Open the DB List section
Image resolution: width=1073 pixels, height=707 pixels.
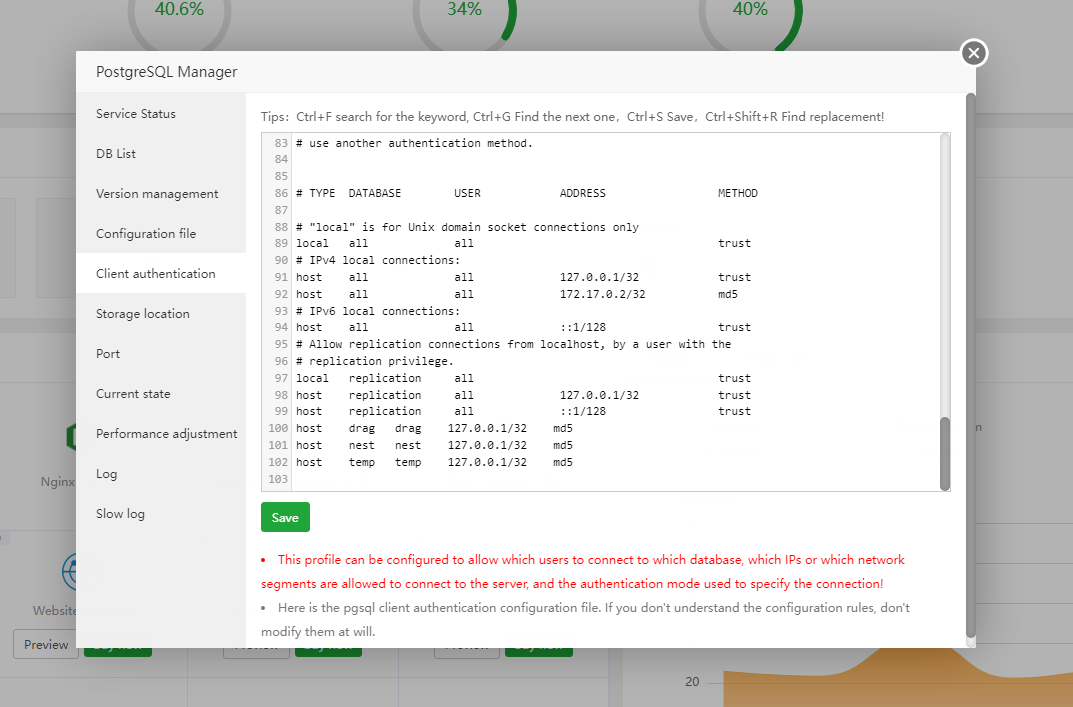click(113, 153)
